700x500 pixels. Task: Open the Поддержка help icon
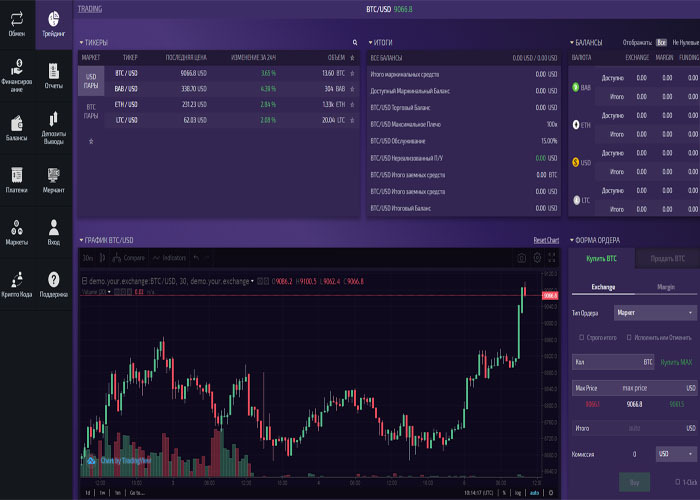(x=53, y=283)
